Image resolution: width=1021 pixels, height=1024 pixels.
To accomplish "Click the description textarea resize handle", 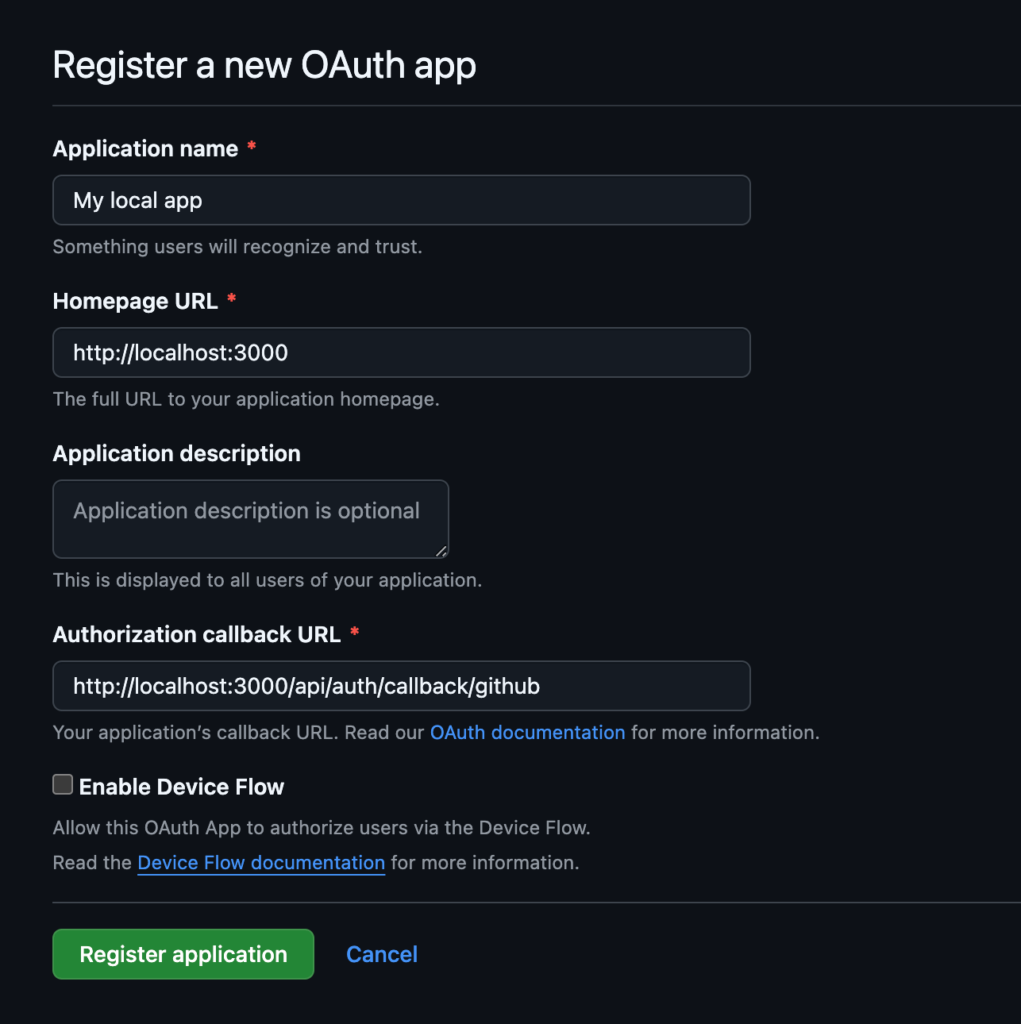I will 441,550.
